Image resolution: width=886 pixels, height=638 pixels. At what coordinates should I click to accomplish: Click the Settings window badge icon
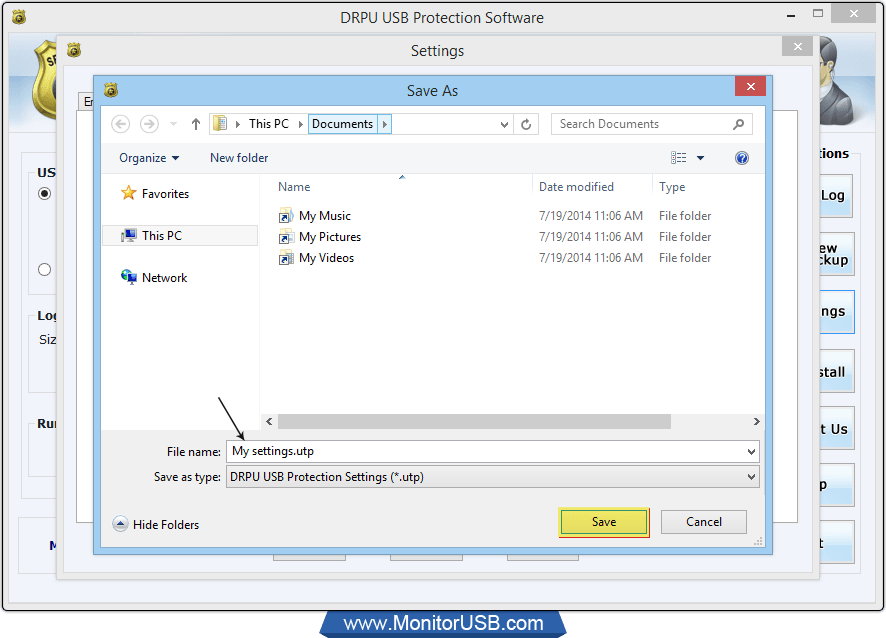tap(74, 50)
